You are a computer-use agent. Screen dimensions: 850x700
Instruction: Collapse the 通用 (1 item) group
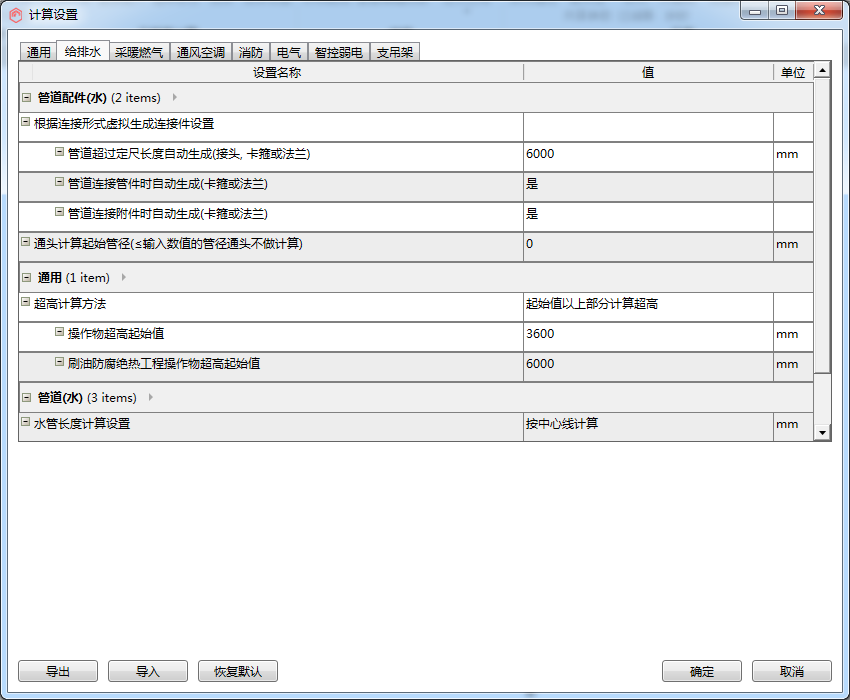[x=27, y=278]
